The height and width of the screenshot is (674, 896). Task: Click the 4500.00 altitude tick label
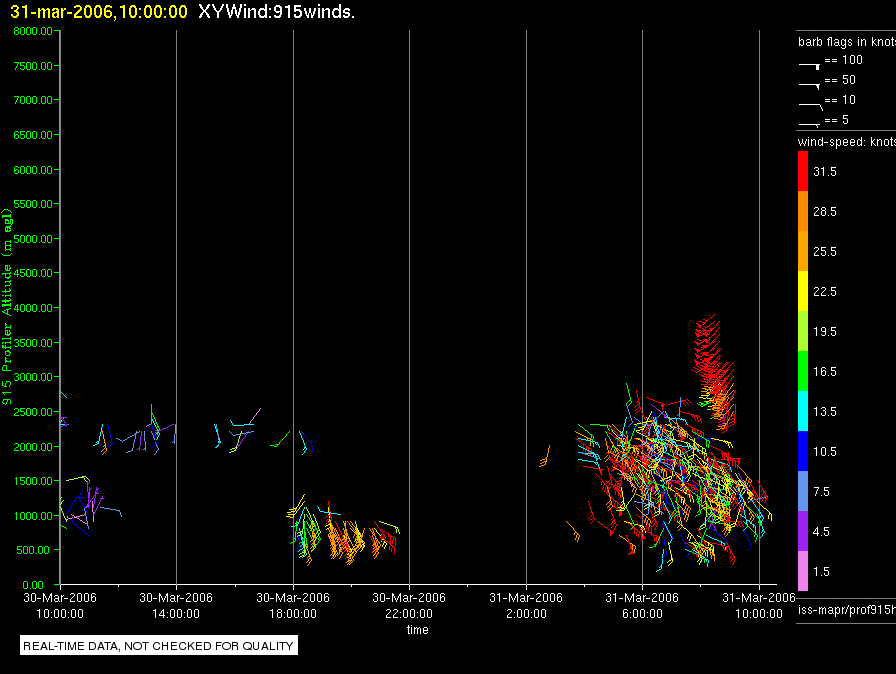coord(33,273)
